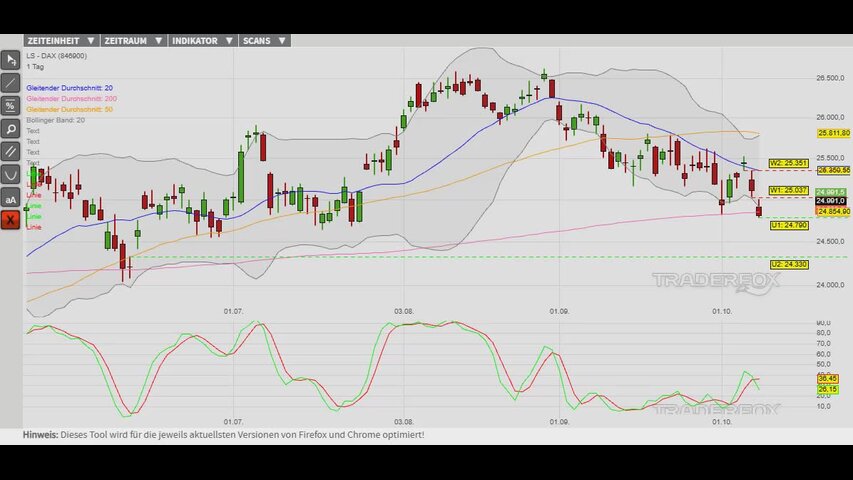
Task: Select the U1: 24.790 support label
Action: tap(789, 225)
